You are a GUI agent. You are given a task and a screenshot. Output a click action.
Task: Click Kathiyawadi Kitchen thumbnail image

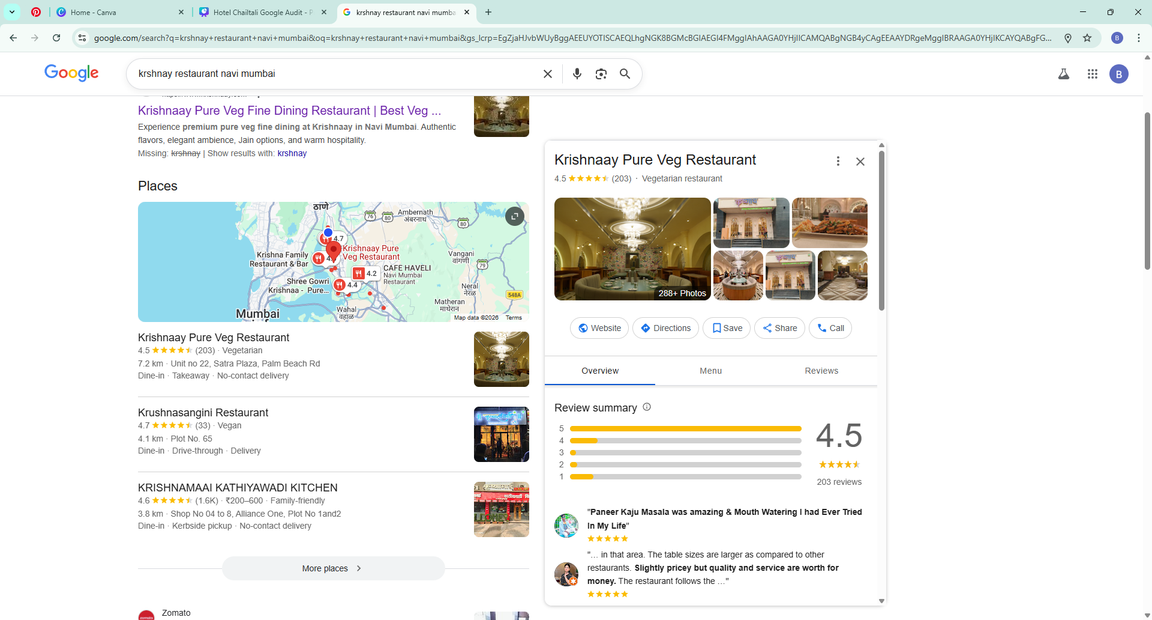coord(501,509)
